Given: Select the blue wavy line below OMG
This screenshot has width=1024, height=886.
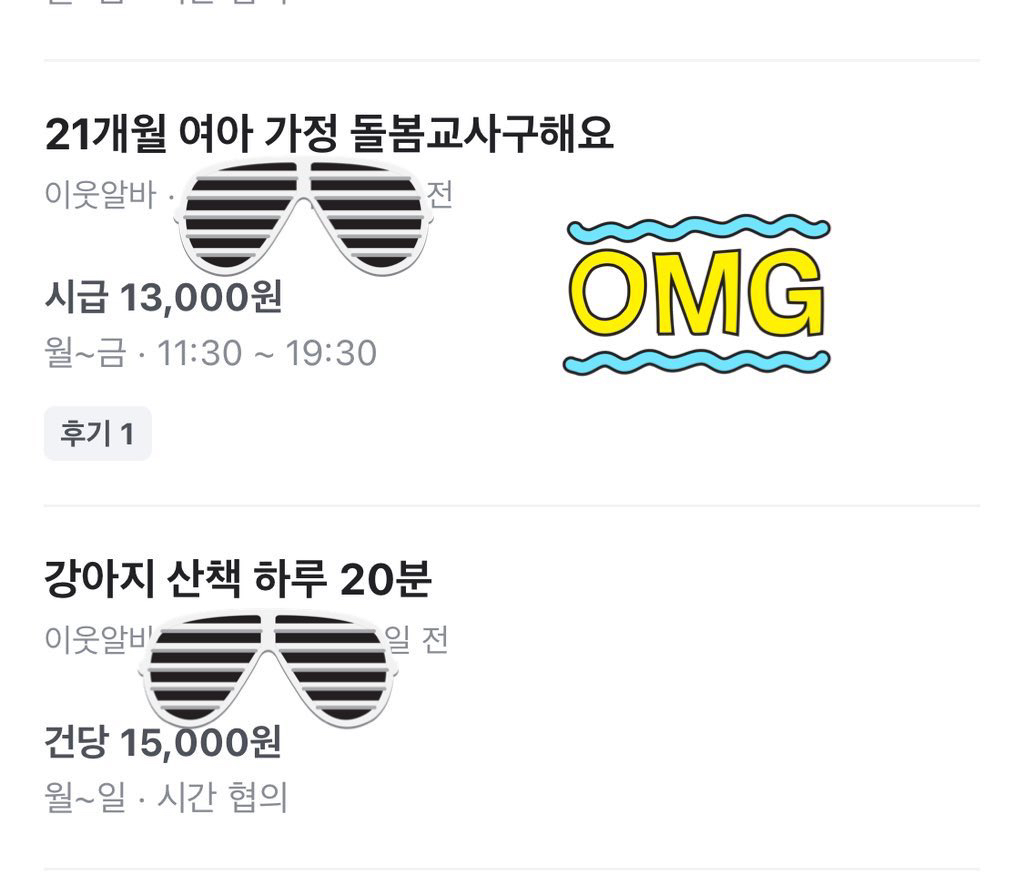Looking at the screenshot, I should pyautogui.click(x=696, y=361).
